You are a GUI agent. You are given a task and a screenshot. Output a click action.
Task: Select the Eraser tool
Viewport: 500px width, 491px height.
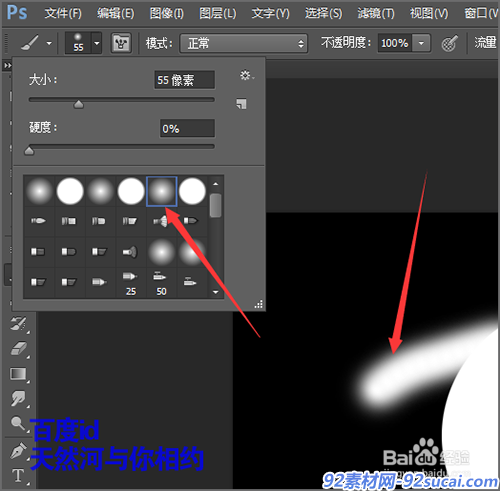click(x=19, y=349)
